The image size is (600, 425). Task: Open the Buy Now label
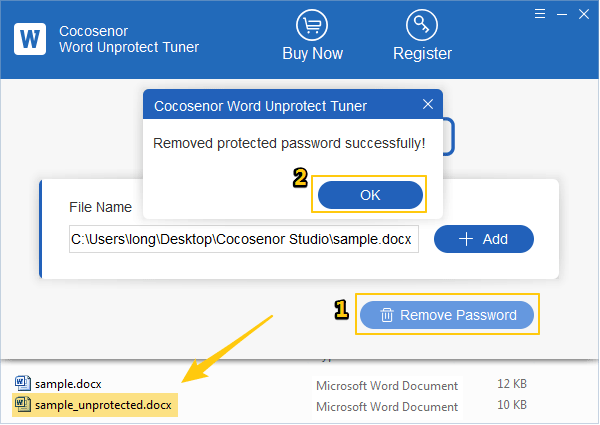pyautogui.click(x=312, y=54)
